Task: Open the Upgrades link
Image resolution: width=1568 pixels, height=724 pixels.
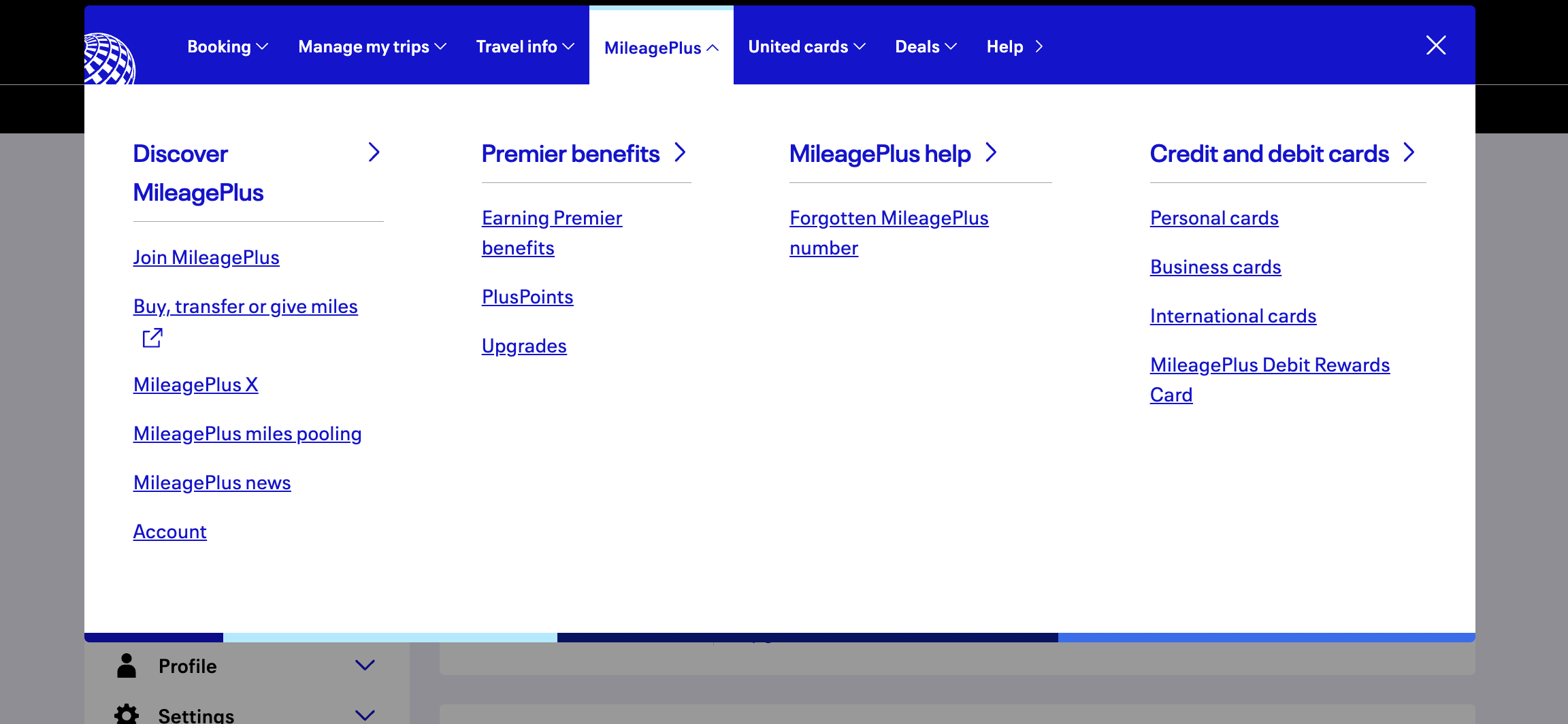Action: [x=524, y=346]
